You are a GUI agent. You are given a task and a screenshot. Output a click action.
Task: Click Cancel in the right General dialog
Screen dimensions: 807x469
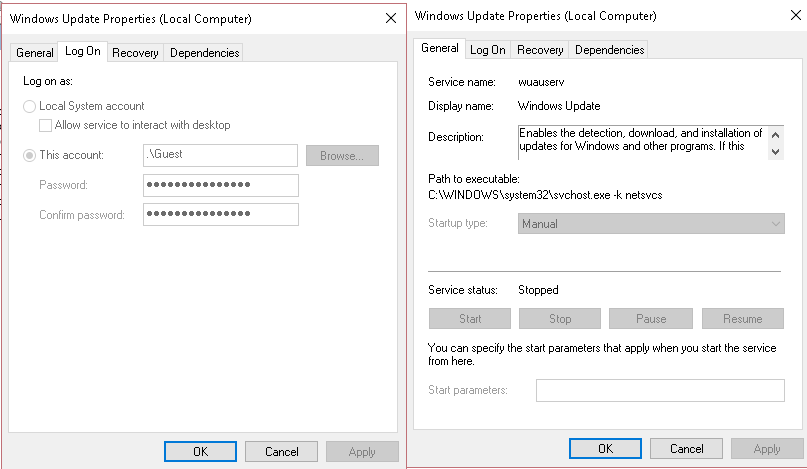pyautogui.click(x=687, y=448)
